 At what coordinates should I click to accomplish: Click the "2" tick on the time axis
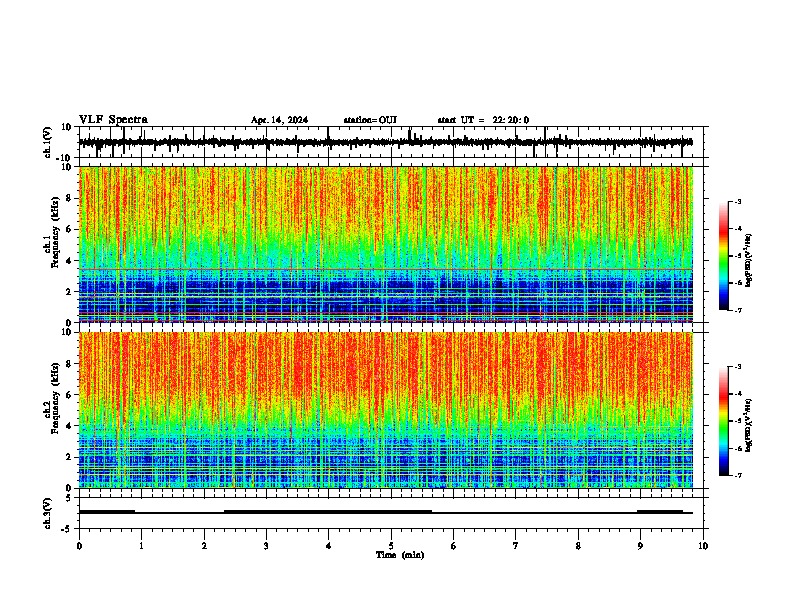point(204,546)
